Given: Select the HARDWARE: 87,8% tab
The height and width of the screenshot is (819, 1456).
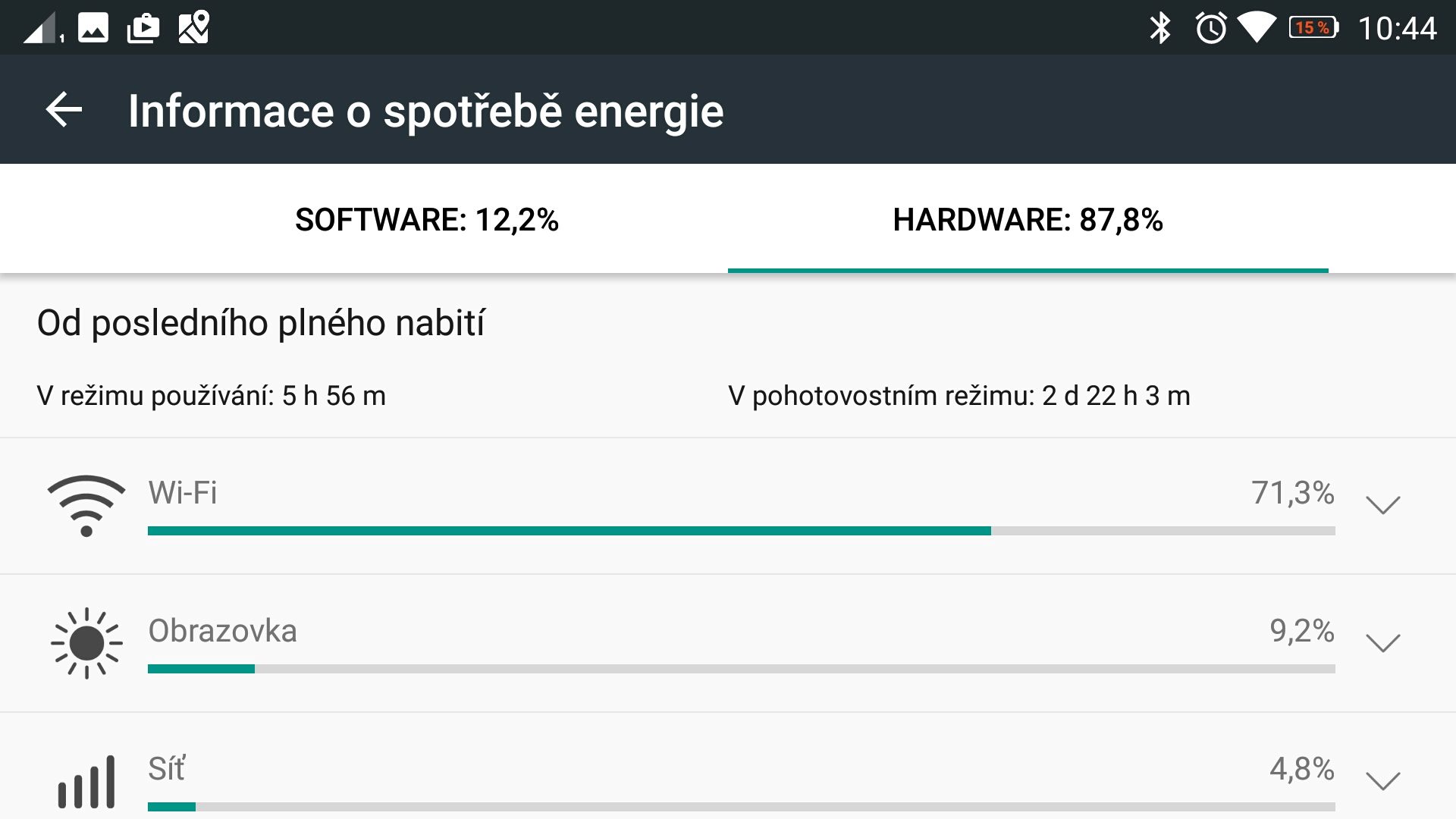Looking at the screenshot, I should (x=1028, y=220).
